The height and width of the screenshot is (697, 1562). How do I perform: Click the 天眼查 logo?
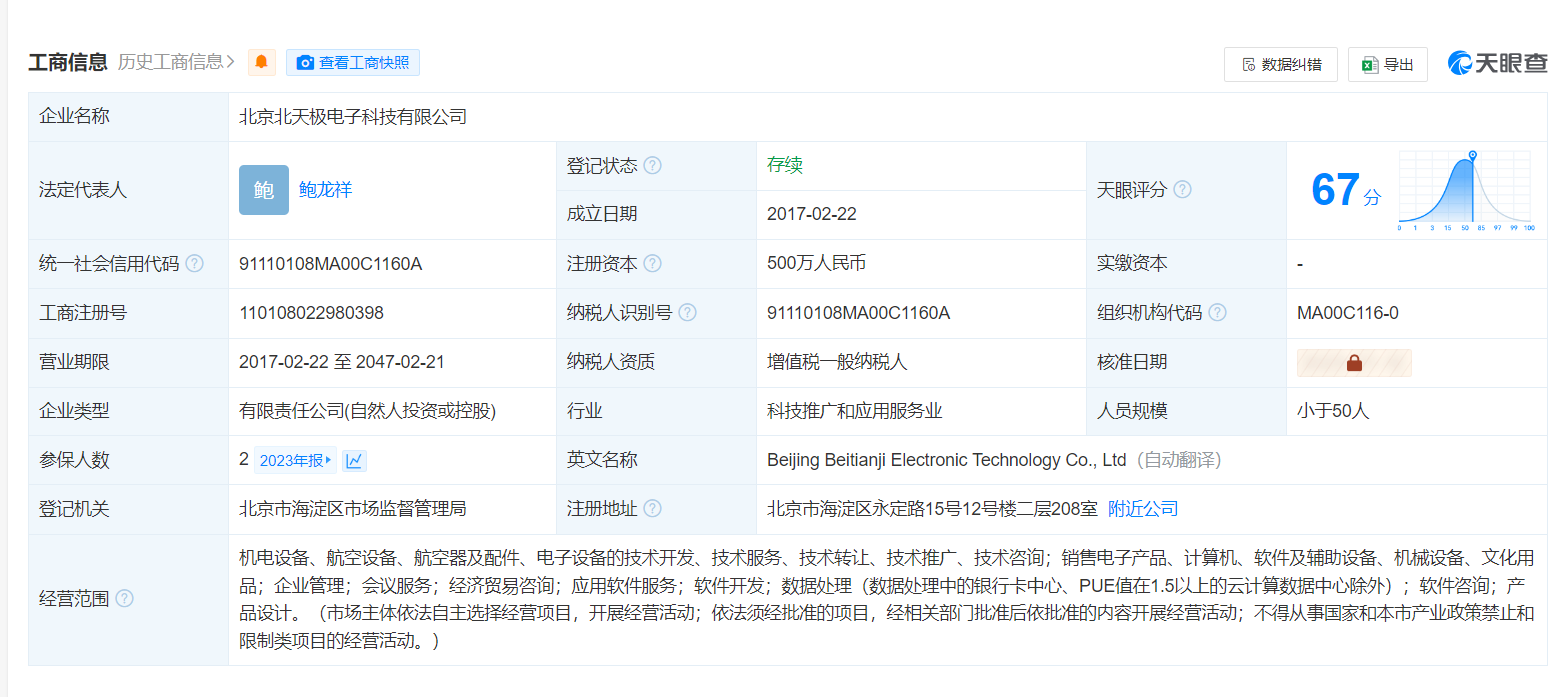pos(1497,63)
